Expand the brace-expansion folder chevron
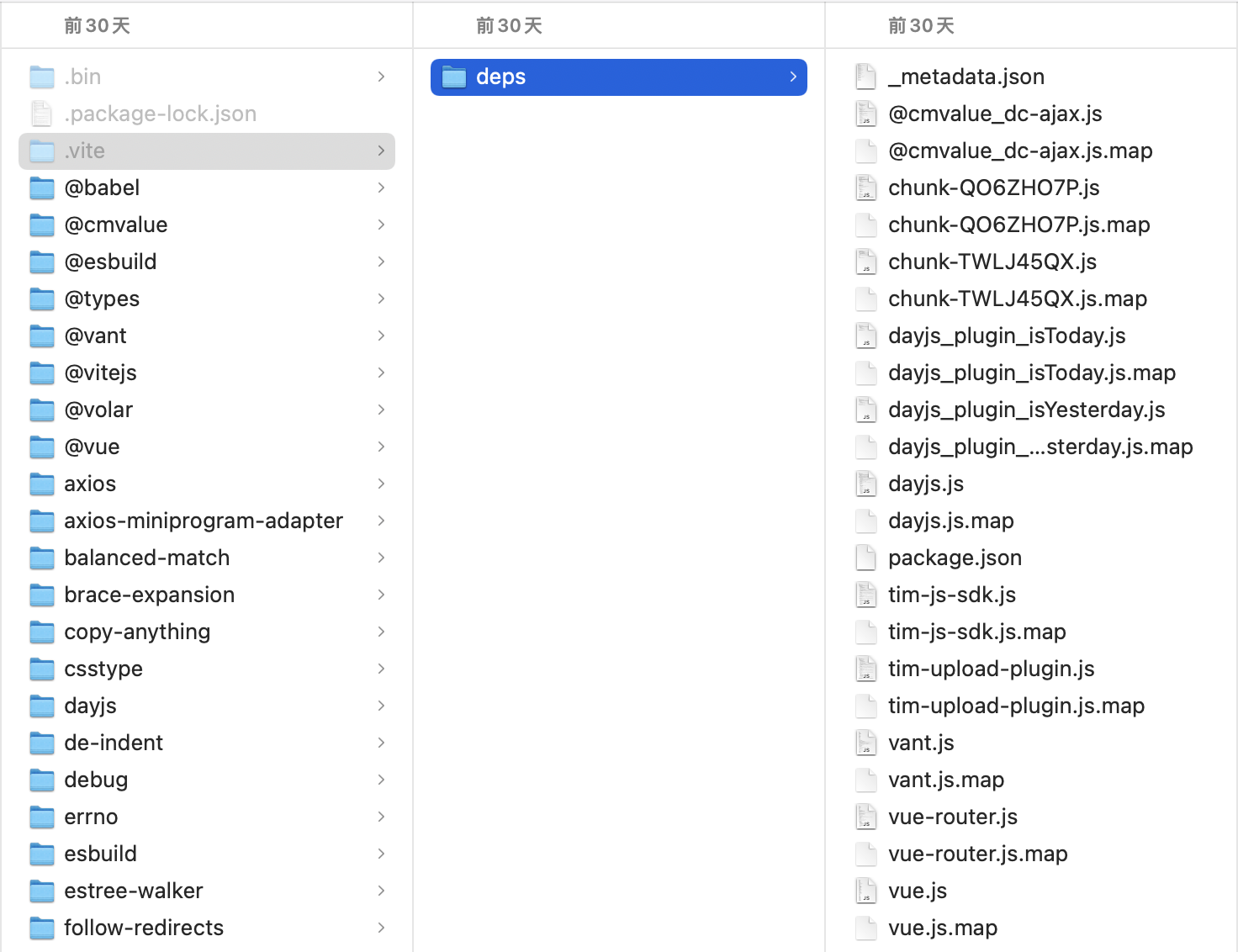1238x952 pixels. click(382, 595)
